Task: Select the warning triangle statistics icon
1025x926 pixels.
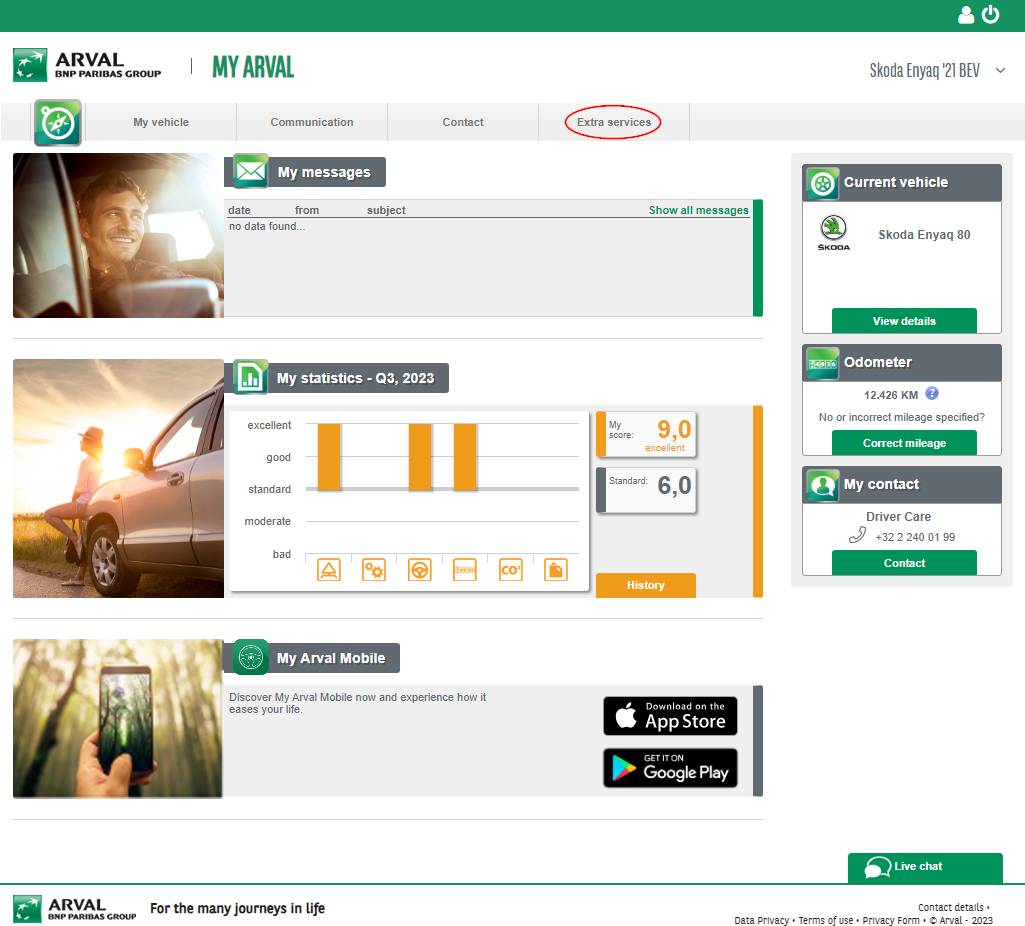Action: [x=329, y=569]
